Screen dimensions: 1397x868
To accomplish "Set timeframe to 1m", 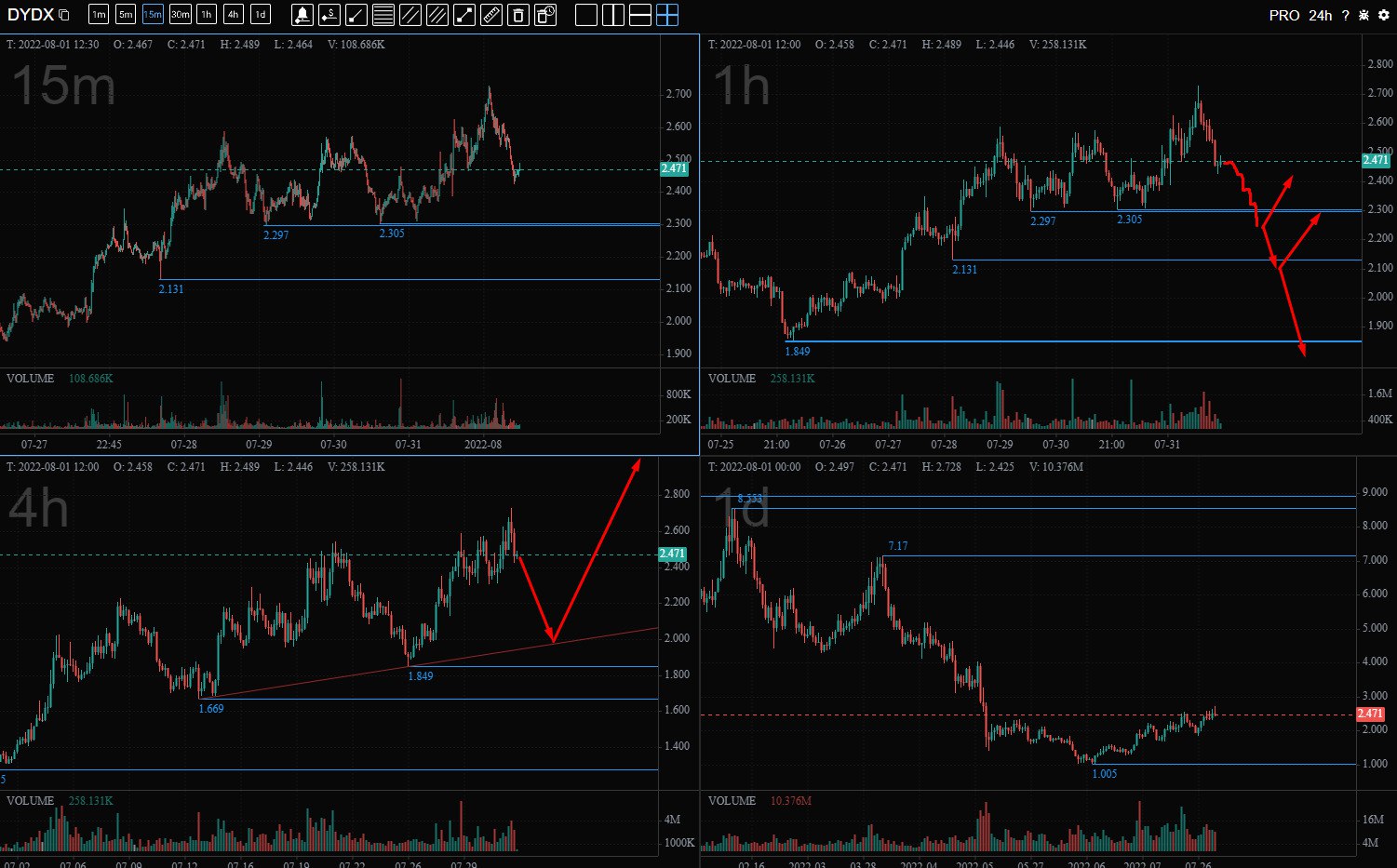I will pos(99,14).
